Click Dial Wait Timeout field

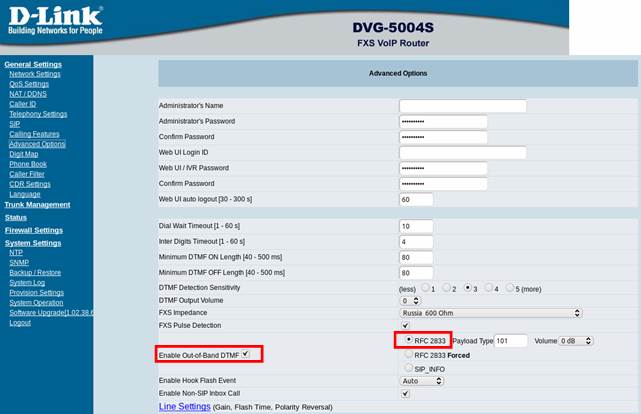pos(416,226)
